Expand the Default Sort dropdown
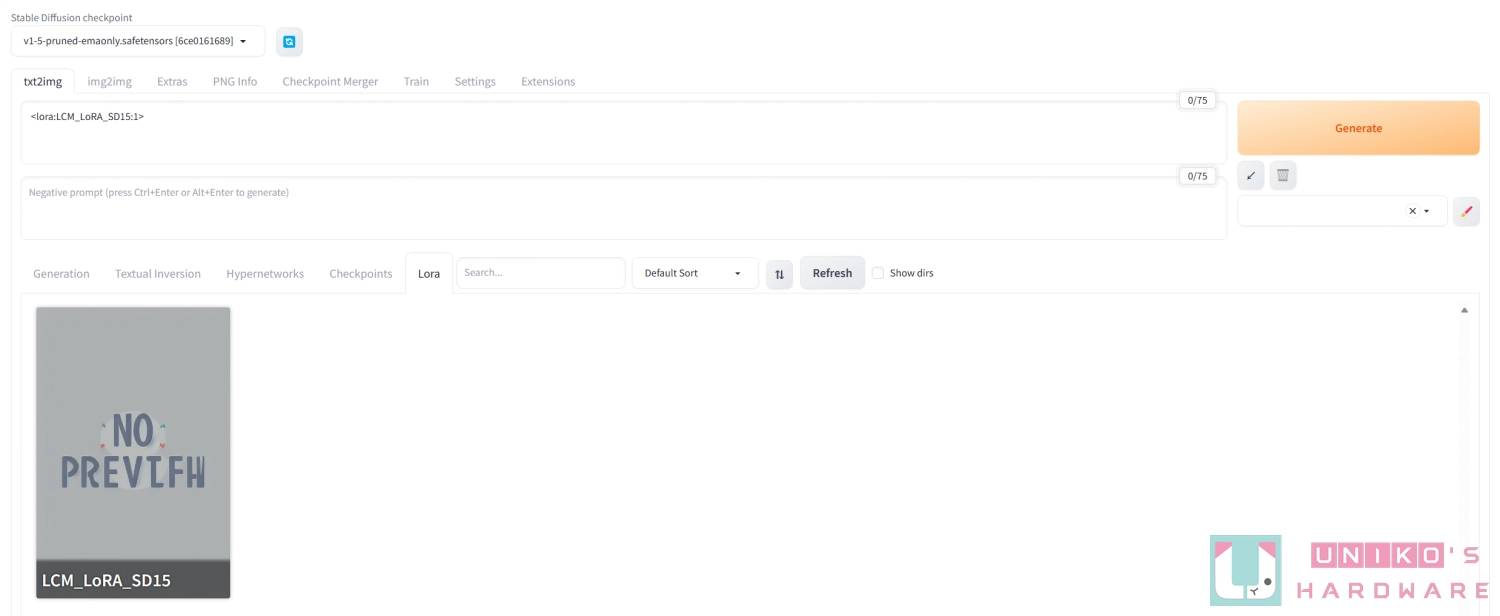Image resolution: width=1500 pixels, height=616 pixels. [695, 273]
